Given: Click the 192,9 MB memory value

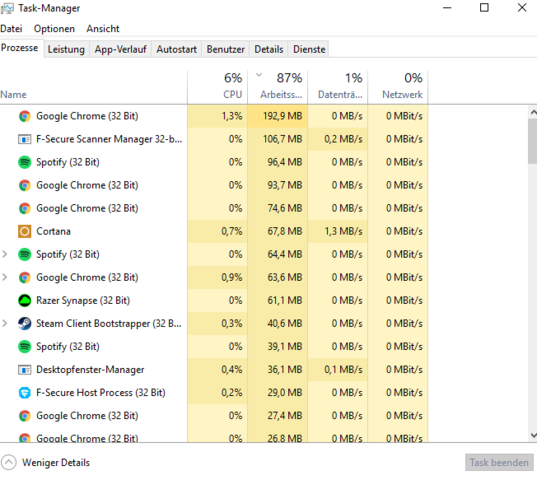Looking at the screenshot, I should (x=283, y=116).
